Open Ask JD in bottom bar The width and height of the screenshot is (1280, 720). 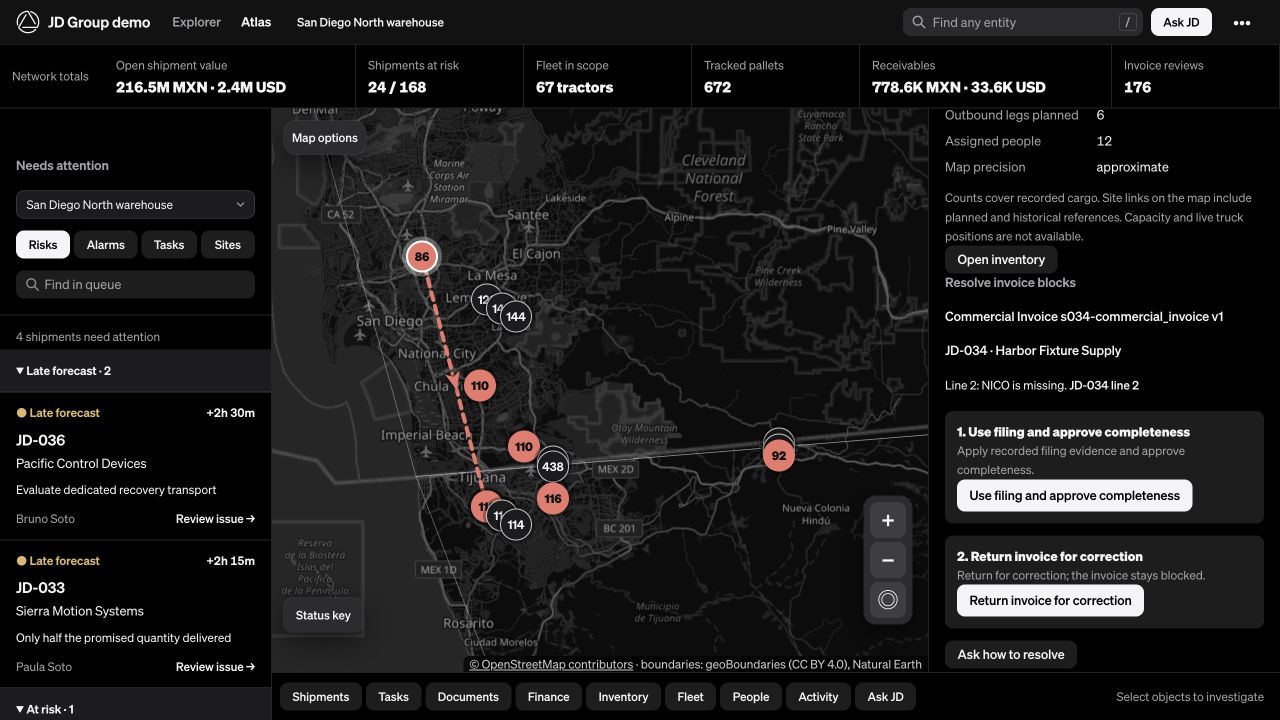pyautogui.click(x=885, y=697)
